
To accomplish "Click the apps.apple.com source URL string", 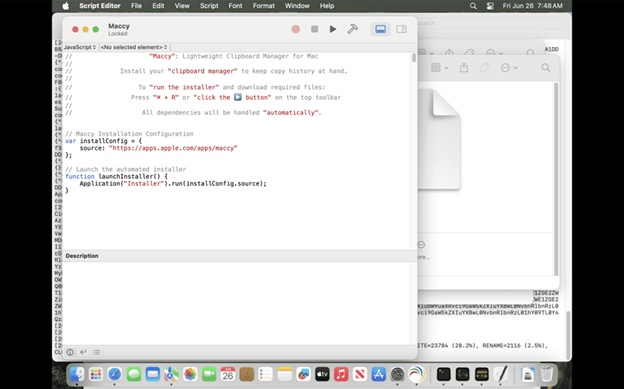I will (x=173, y=148).
